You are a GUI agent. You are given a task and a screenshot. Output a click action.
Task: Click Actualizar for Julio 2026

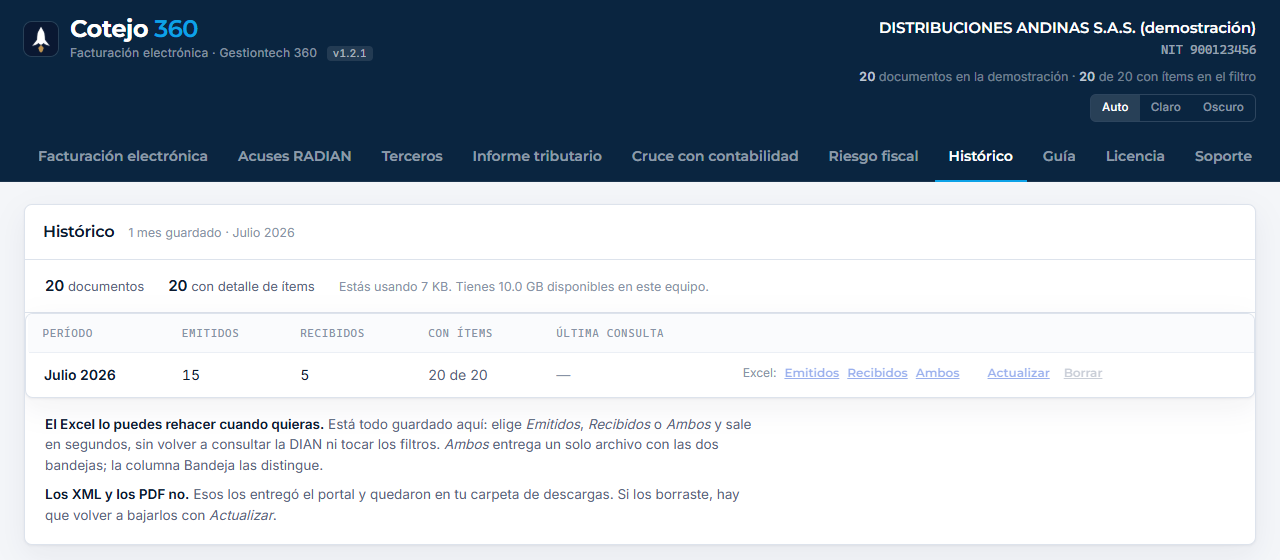click(1018, 373)
